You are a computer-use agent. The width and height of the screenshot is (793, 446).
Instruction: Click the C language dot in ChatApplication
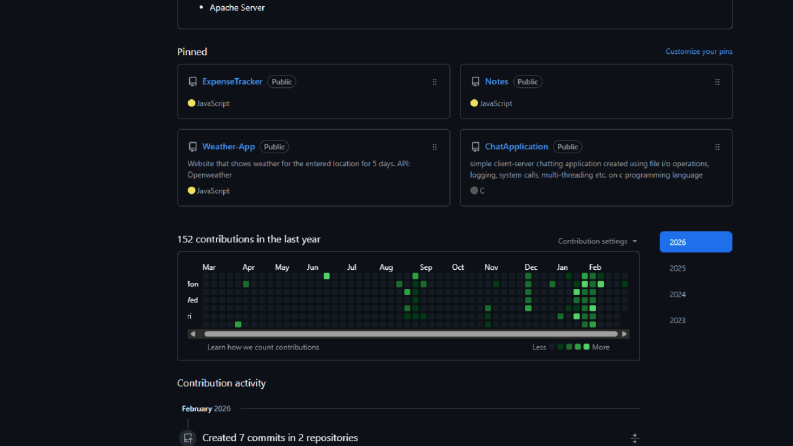(x=474, y=191)
